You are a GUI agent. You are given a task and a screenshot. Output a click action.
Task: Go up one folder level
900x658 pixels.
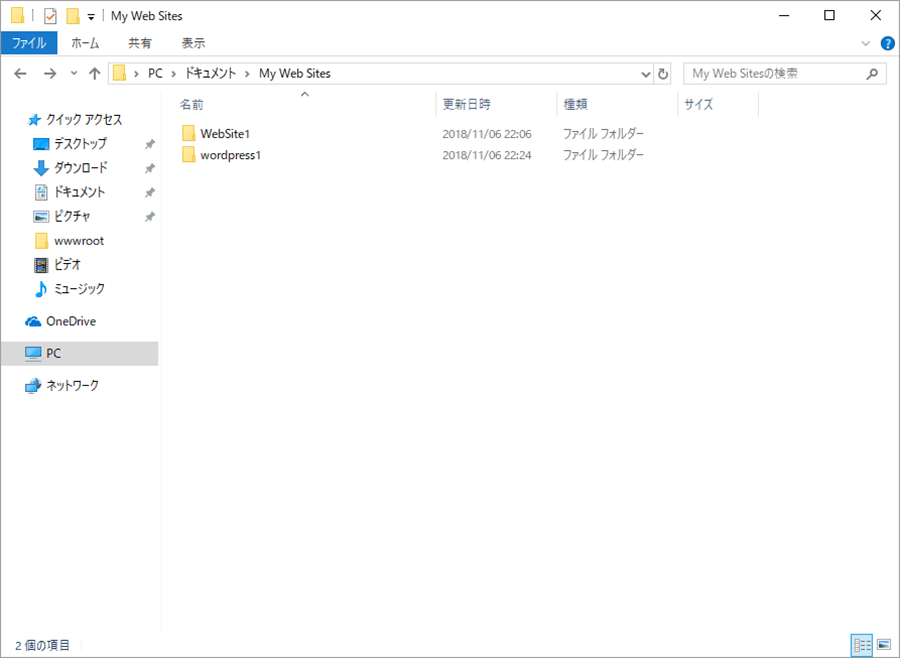(95, 73)
